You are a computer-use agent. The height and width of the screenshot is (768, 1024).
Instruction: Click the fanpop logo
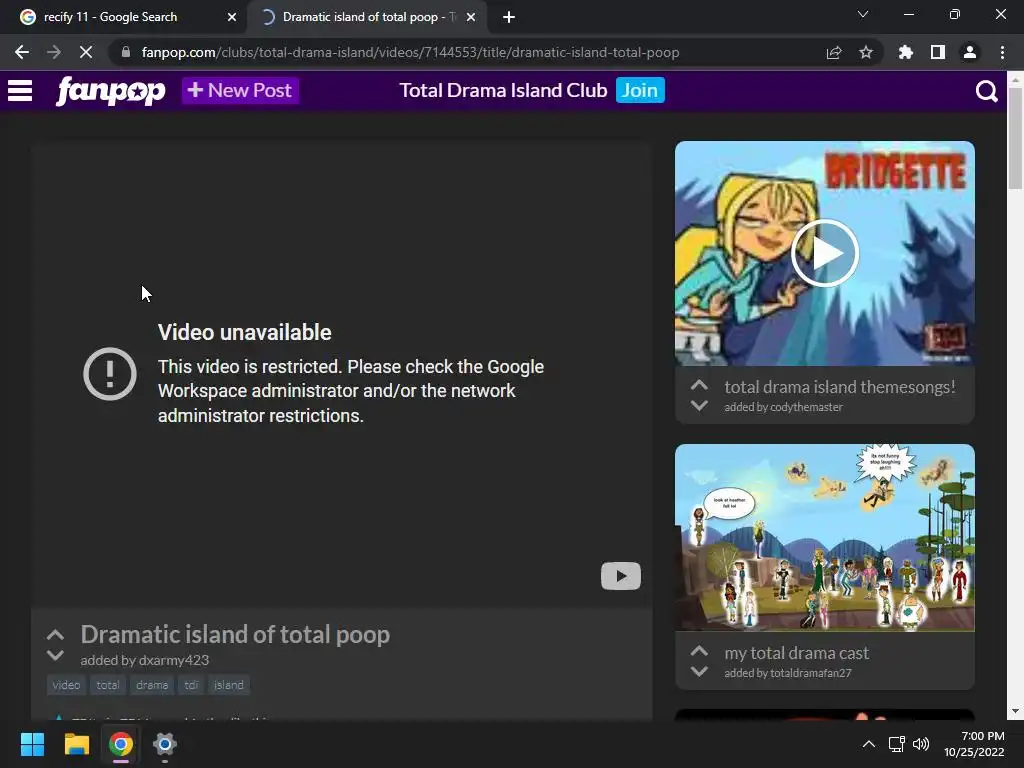click(110, 90)
